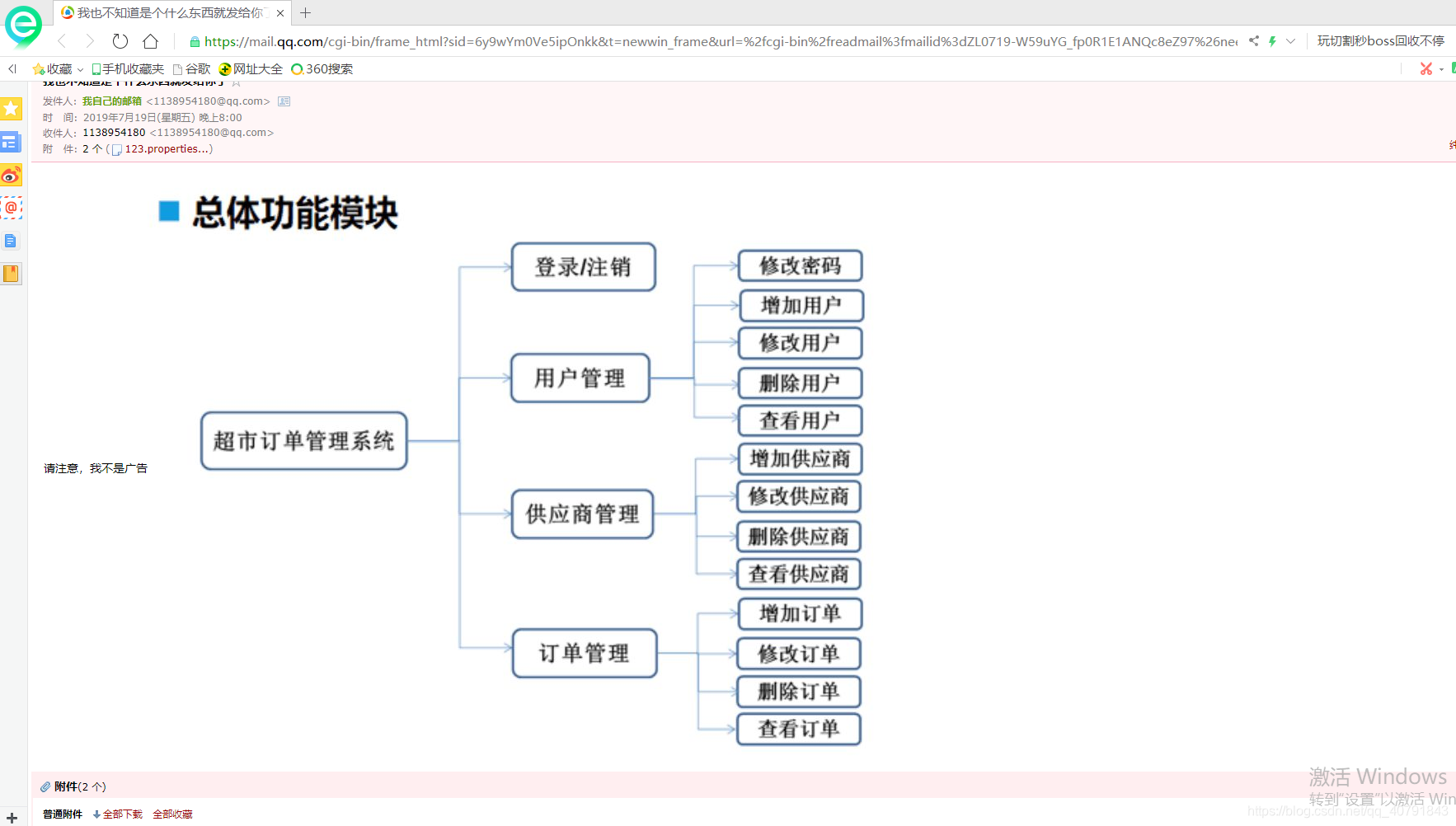The image size is (1456, 826).
Task: Expand the dropdown next to the scissors icon
Action: 1441,69
